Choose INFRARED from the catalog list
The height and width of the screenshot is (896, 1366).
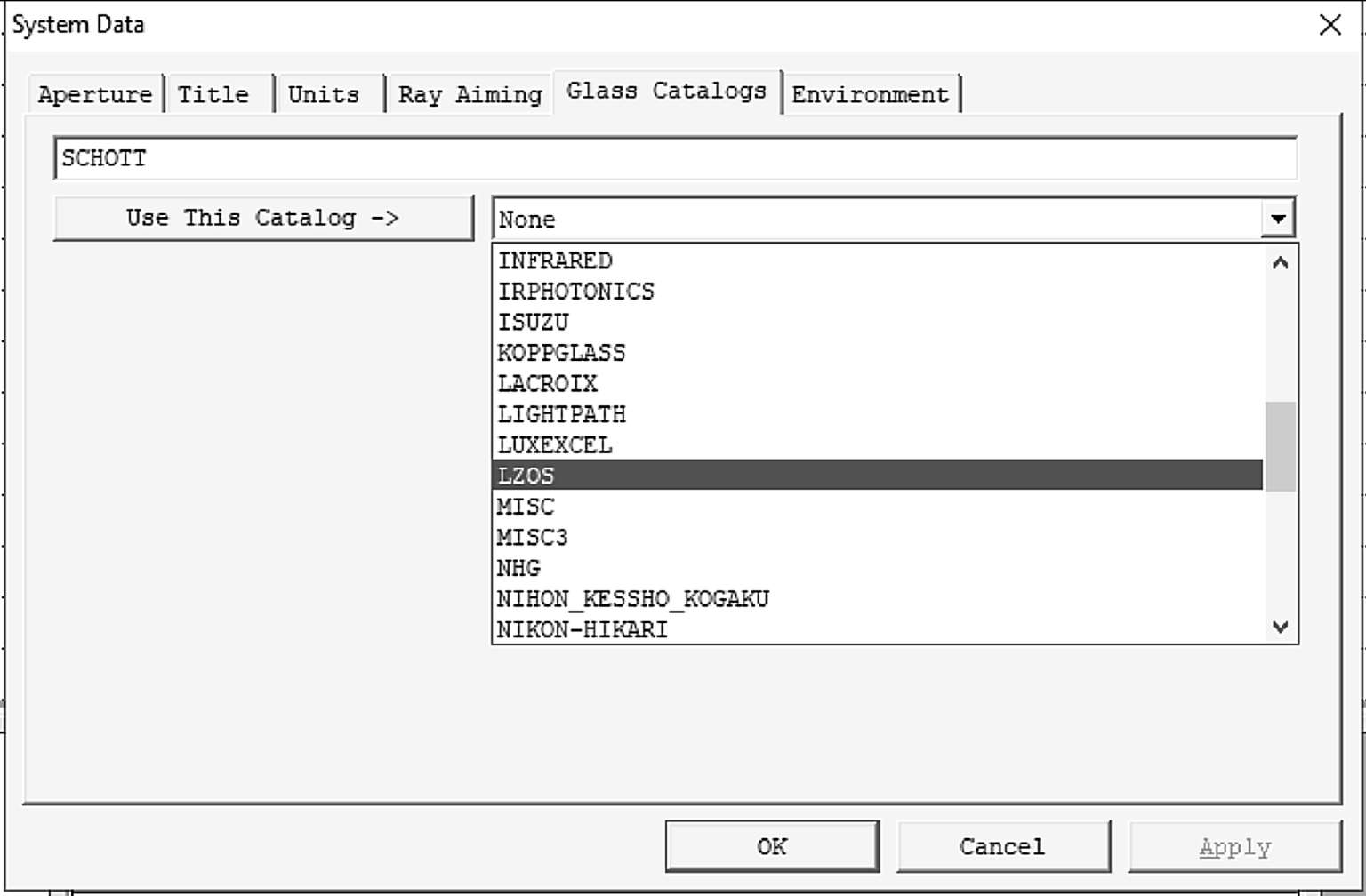coord(555,260)
